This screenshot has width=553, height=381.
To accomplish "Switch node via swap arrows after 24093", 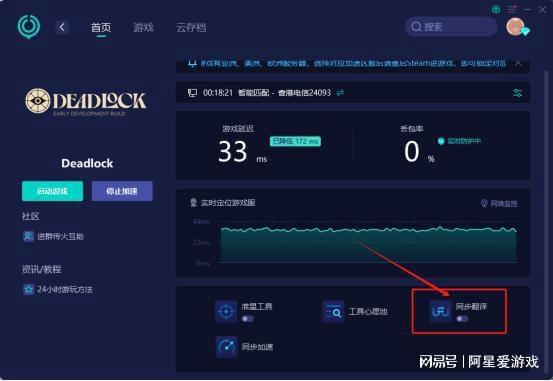I will coord(340,93).
